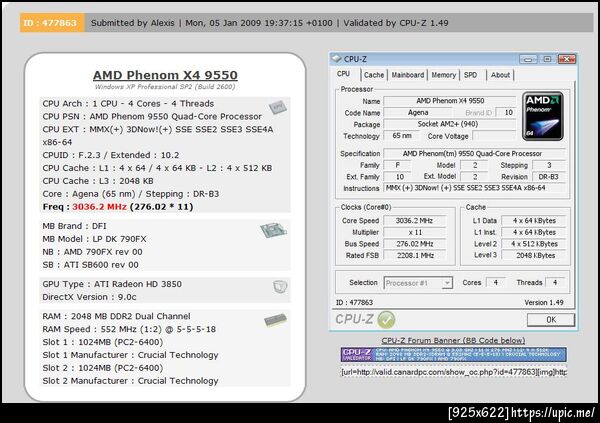Click the Threads count field
Screen dimensions: 600x423
pyautogui.click(x=555, y=283)
